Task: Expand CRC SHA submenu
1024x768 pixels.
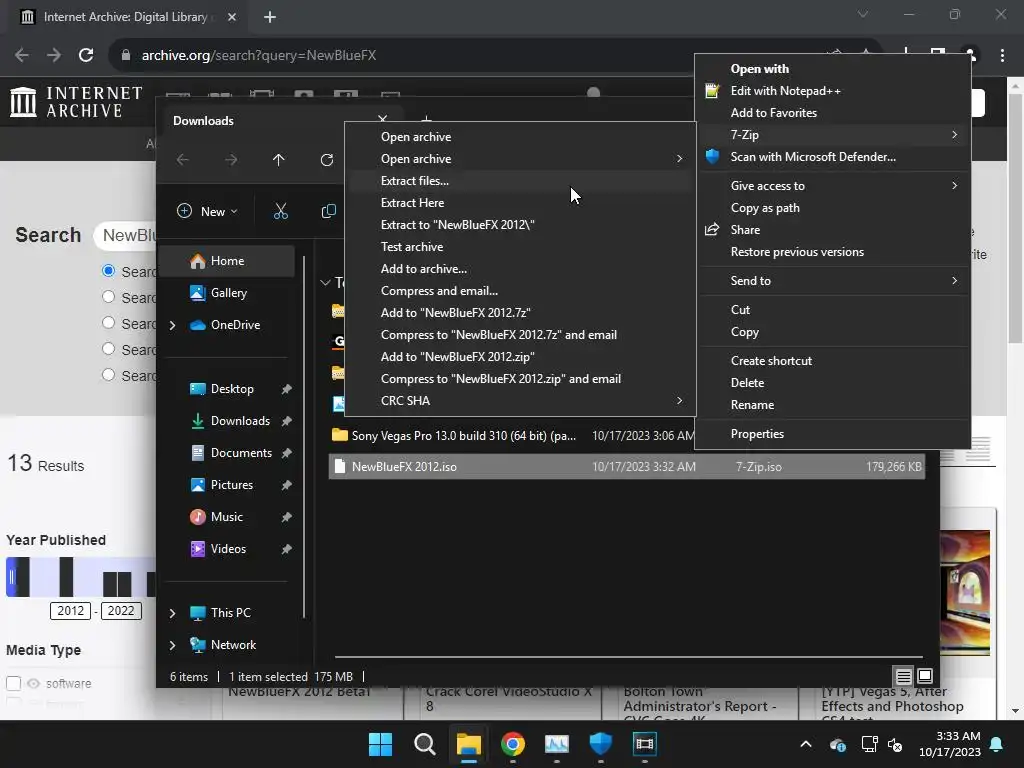Action: coord(520,401)
